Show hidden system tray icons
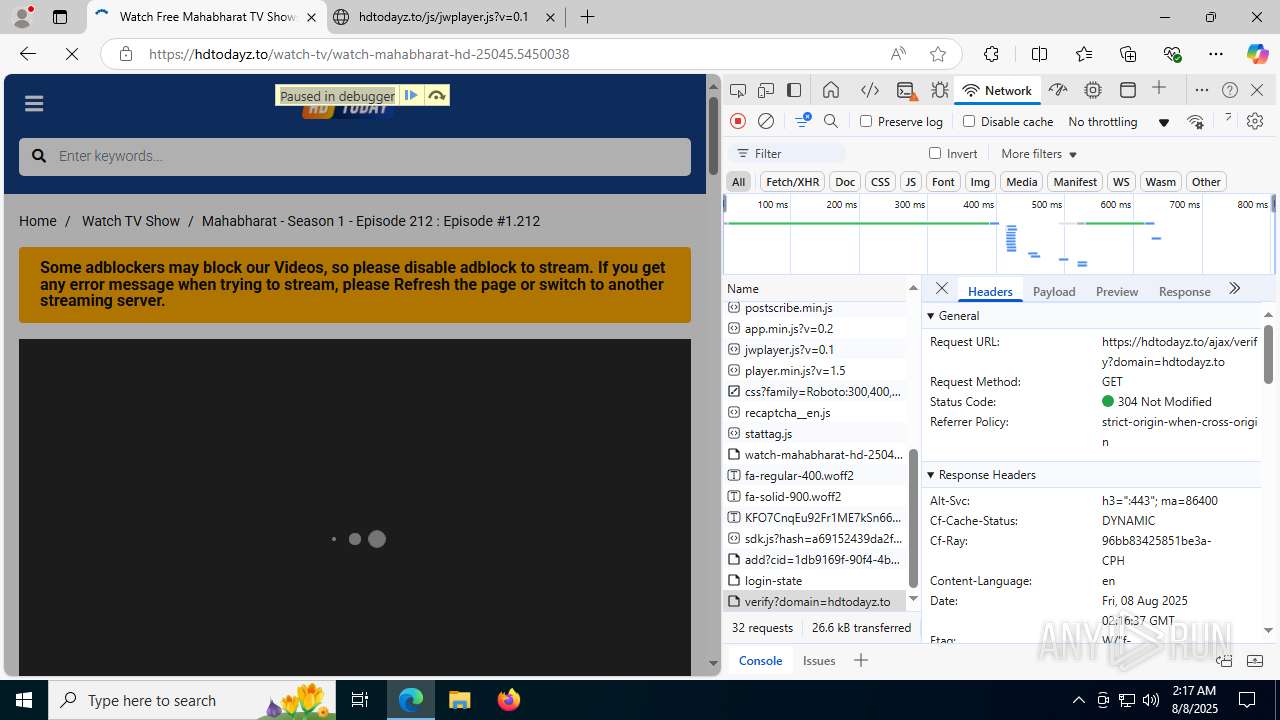1280x720 pixels. tap(1078, 700)
